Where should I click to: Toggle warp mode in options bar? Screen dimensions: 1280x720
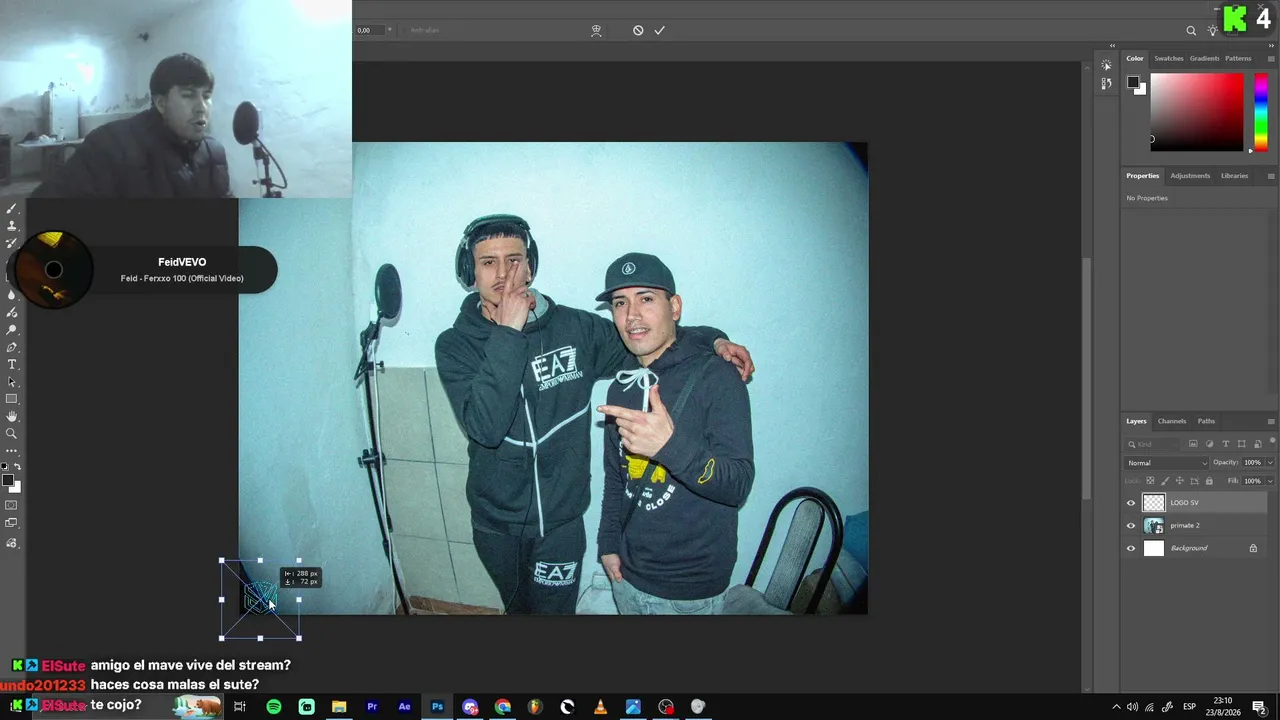tap(596, 30)
